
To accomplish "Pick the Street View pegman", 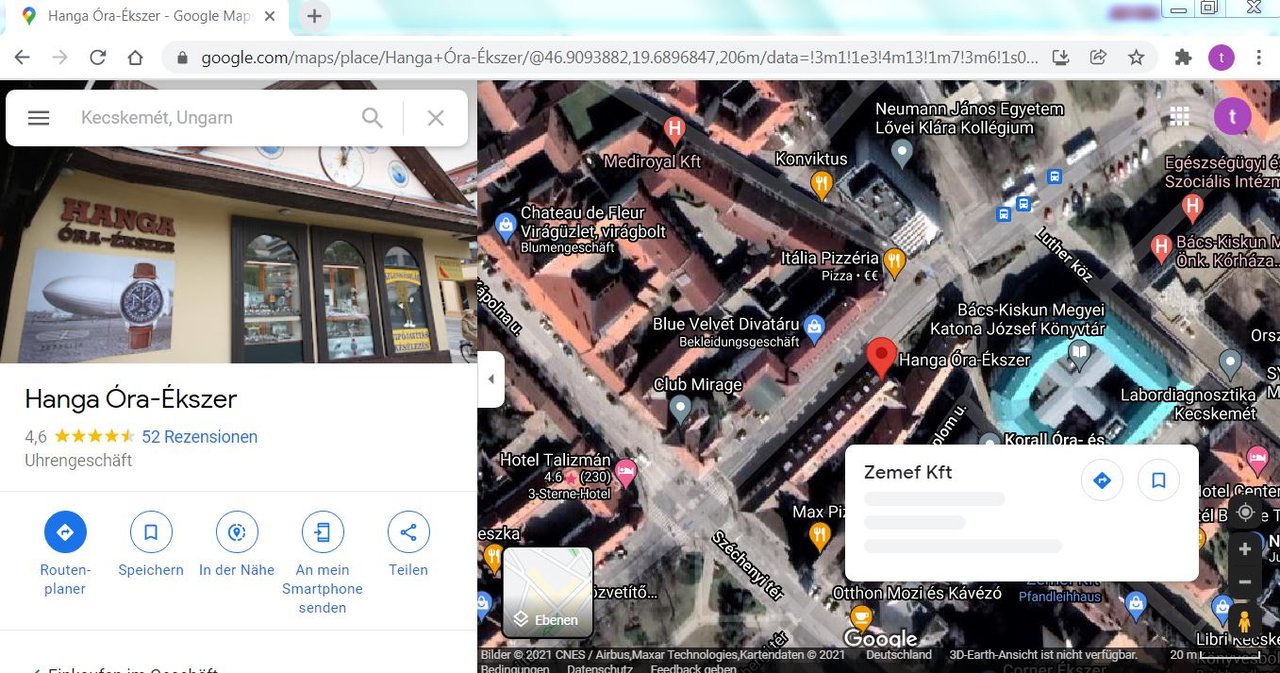I will 1244,622.
